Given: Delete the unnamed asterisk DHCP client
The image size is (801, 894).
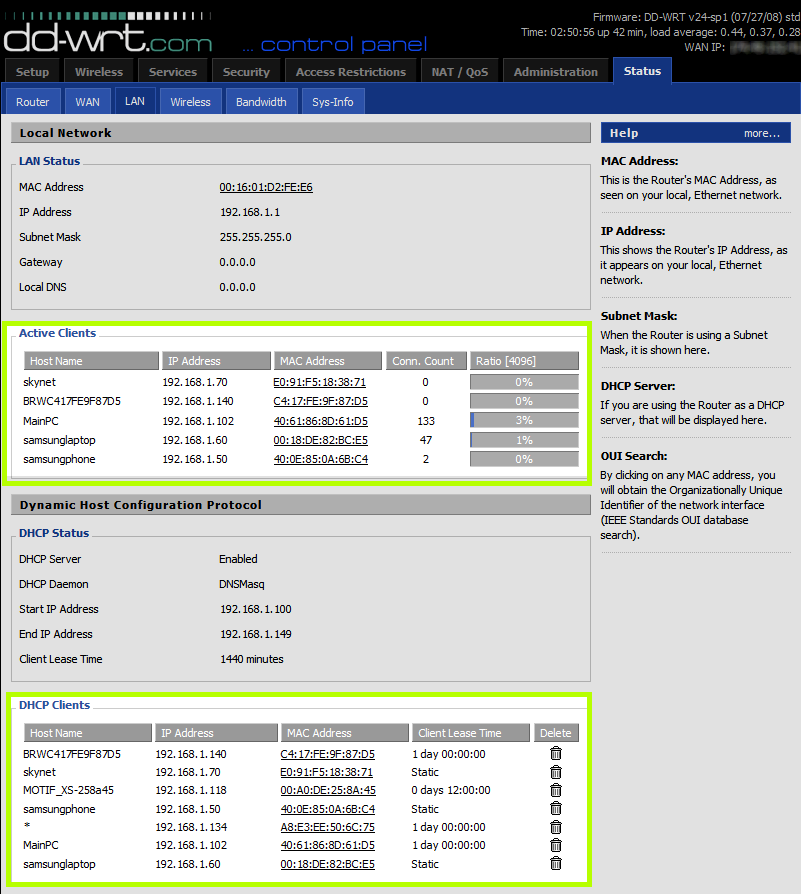Looking at the screenshot, I should point(556,827).
